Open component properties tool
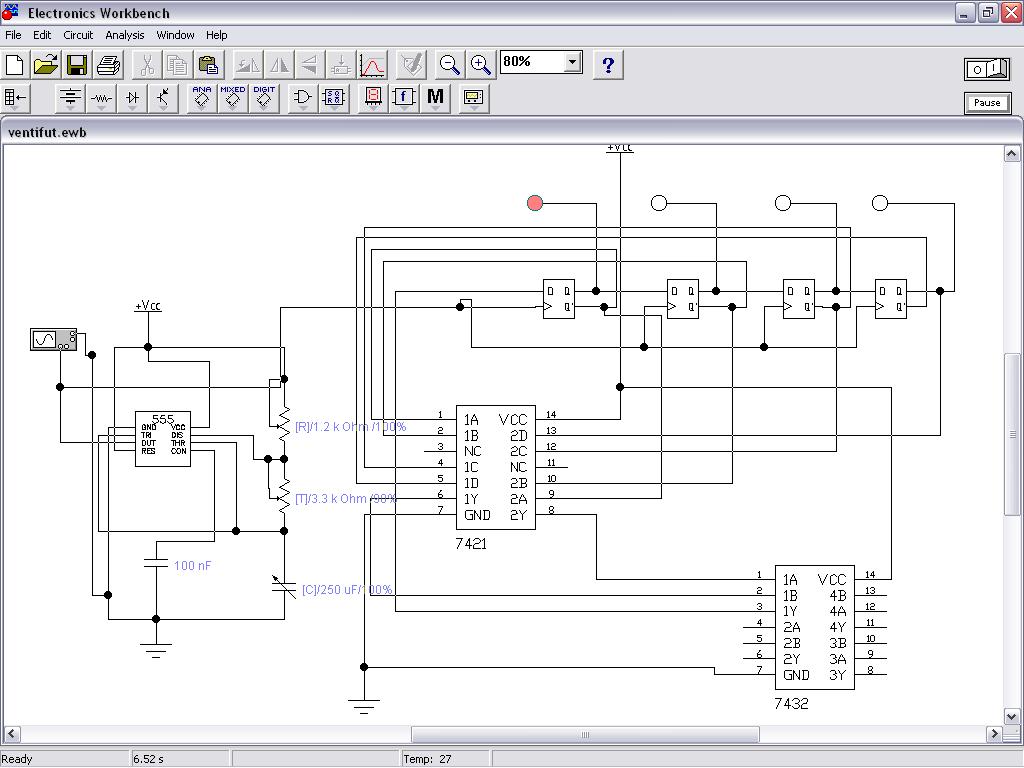The width and height of the screenshot is (1024, 768). tap(411, 65)
